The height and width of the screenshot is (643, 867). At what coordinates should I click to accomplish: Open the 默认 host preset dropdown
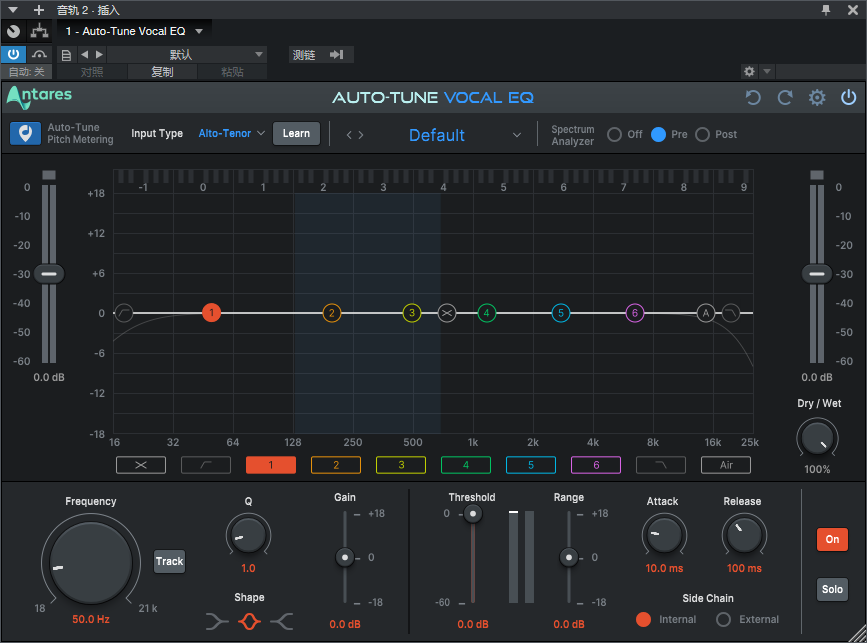[187, 54]
